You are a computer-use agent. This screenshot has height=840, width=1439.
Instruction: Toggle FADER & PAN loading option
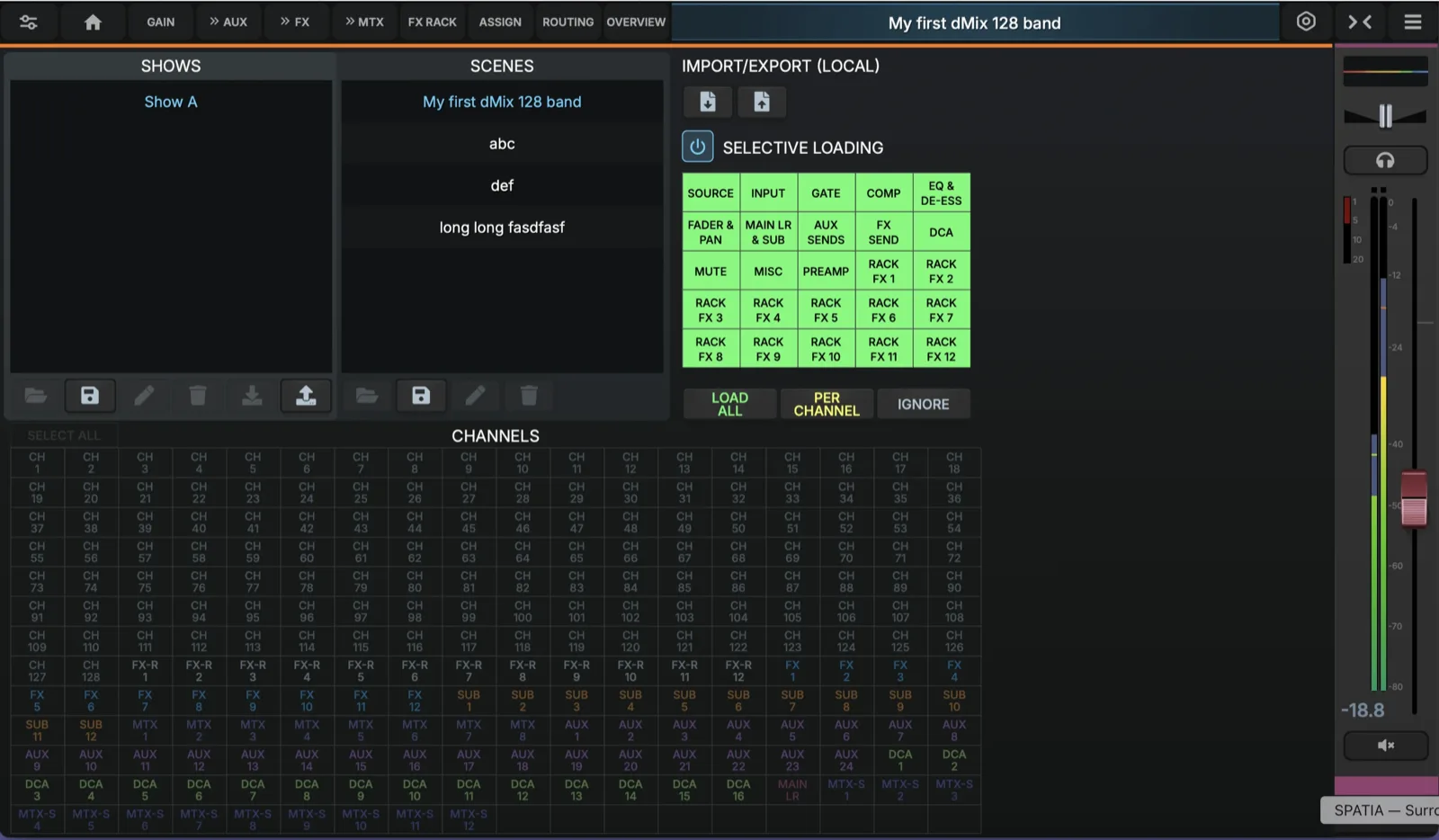pyautogui.click(x=711, y=232)
